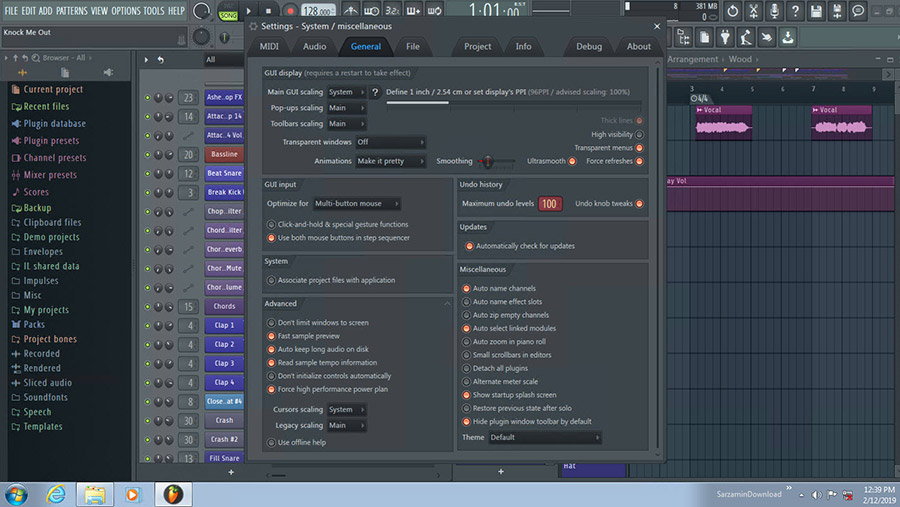Click the channel rack play arrow icon

click(146, 60)
